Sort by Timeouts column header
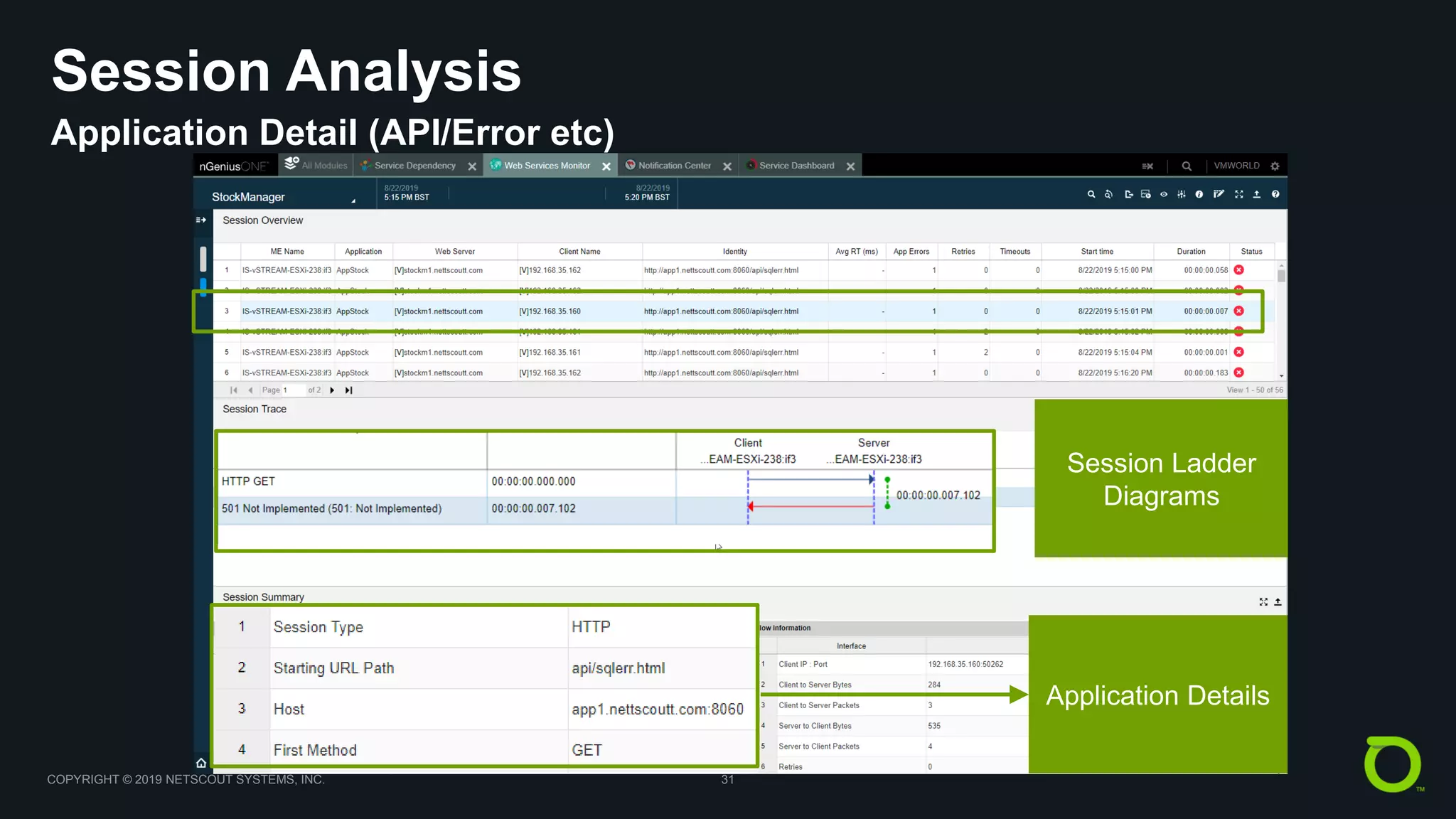Image resolution: width=1456 pixels, height=819 pixels. 1015,252
